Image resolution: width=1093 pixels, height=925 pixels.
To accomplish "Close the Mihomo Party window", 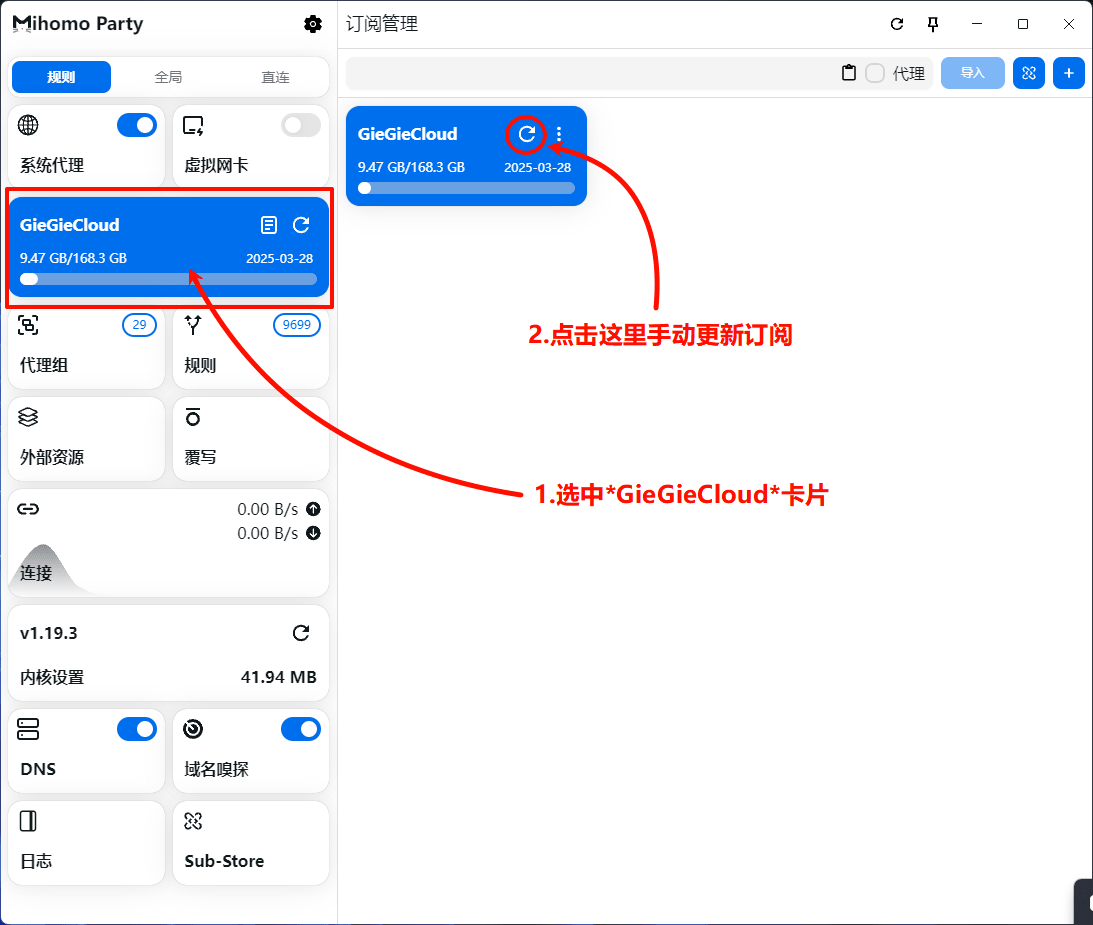I will coord(1069,24).
